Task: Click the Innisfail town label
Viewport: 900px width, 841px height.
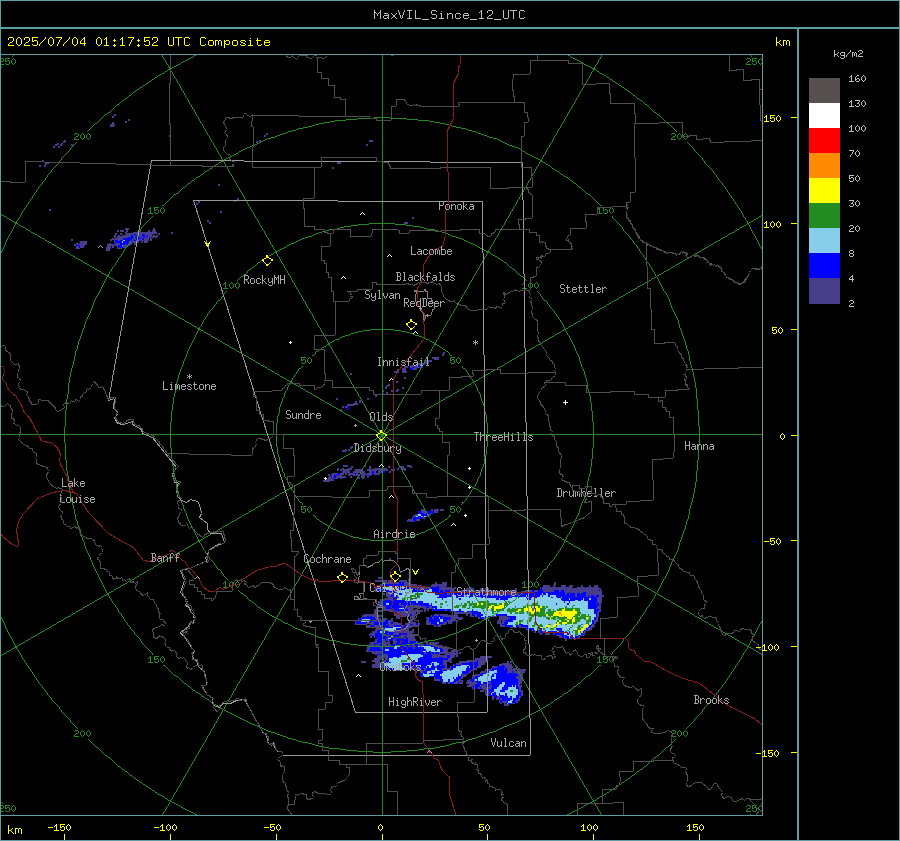Action: [x=404, y=362]
